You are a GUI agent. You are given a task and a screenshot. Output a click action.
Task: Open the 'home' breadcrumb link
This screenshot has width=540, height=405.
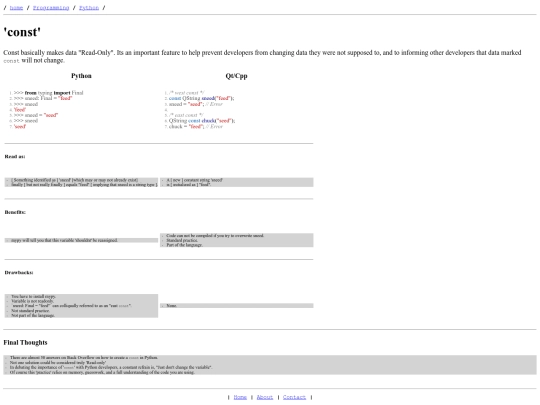pos(16,8)
